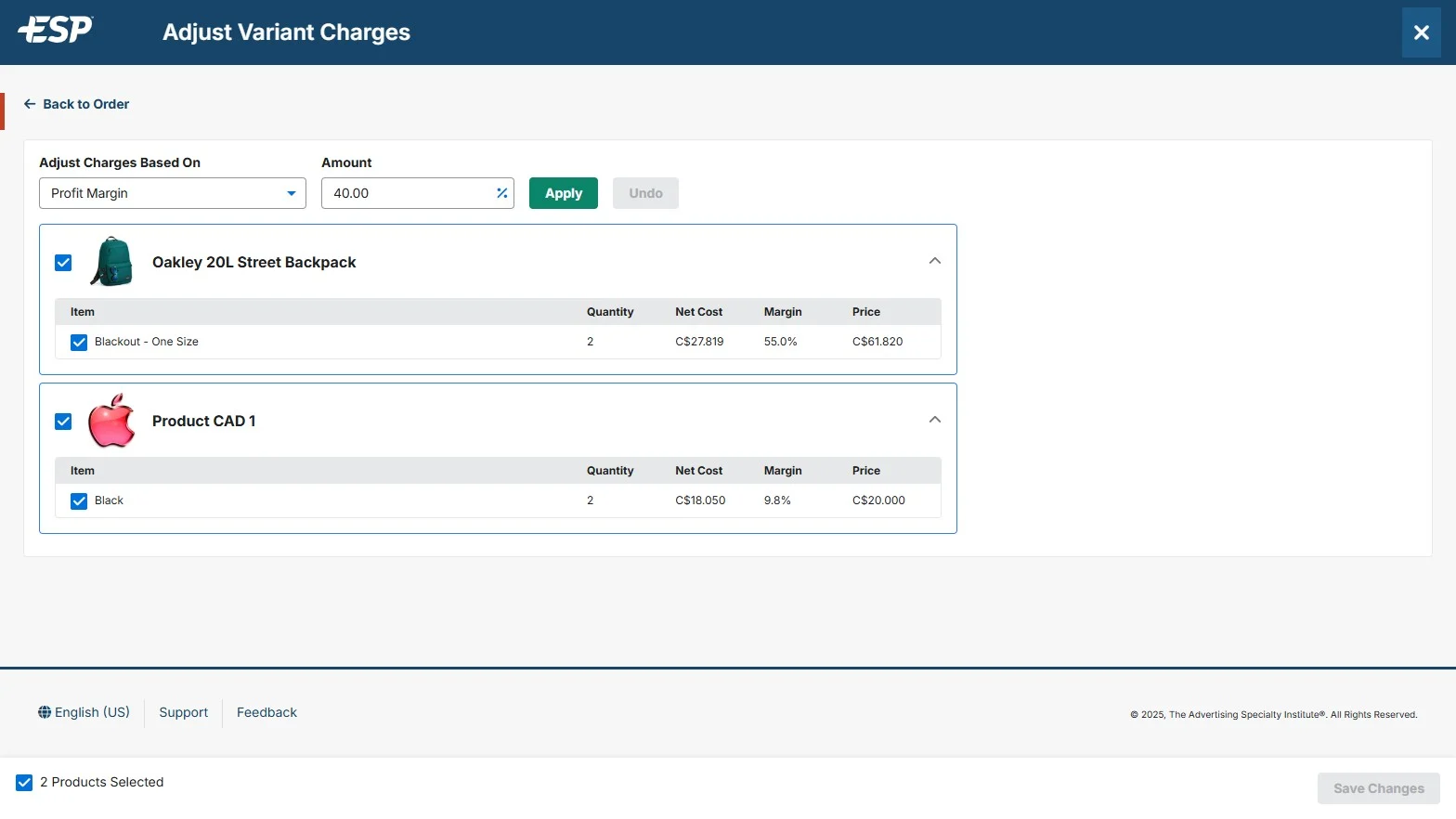Viewport: 1456px width, 819px height.
Task: Close the Adjust Variant Charges dialog
Action: pos(1421,32)
